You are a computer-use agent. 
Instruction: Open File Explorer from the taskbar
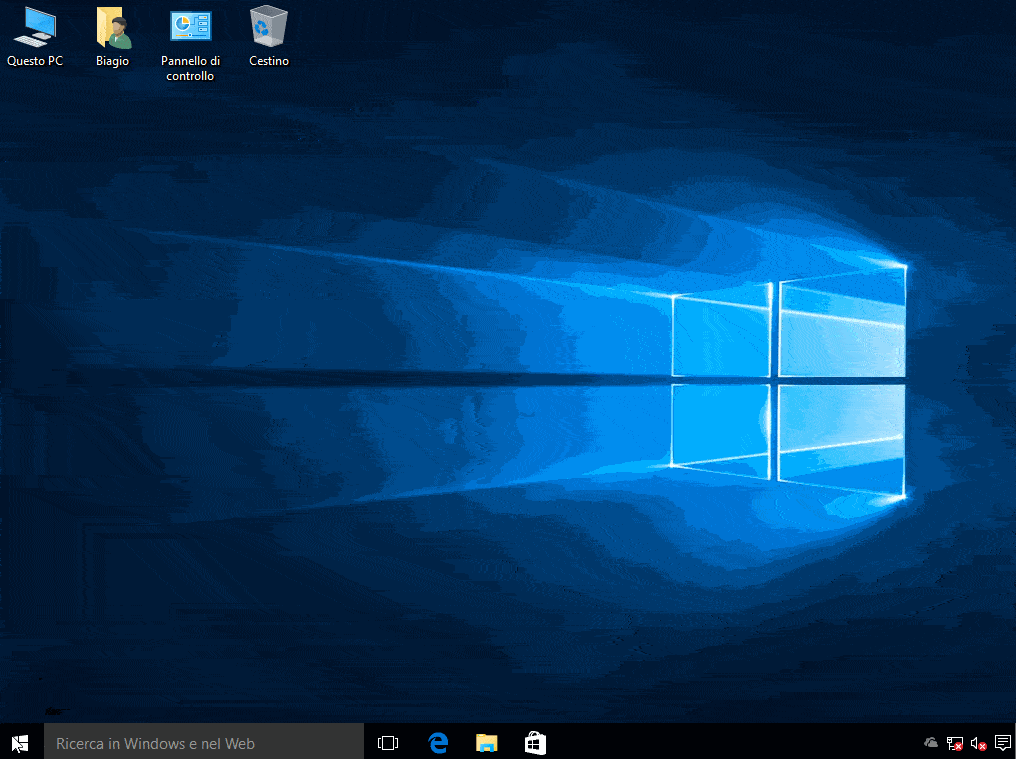(x=487, y=743)
